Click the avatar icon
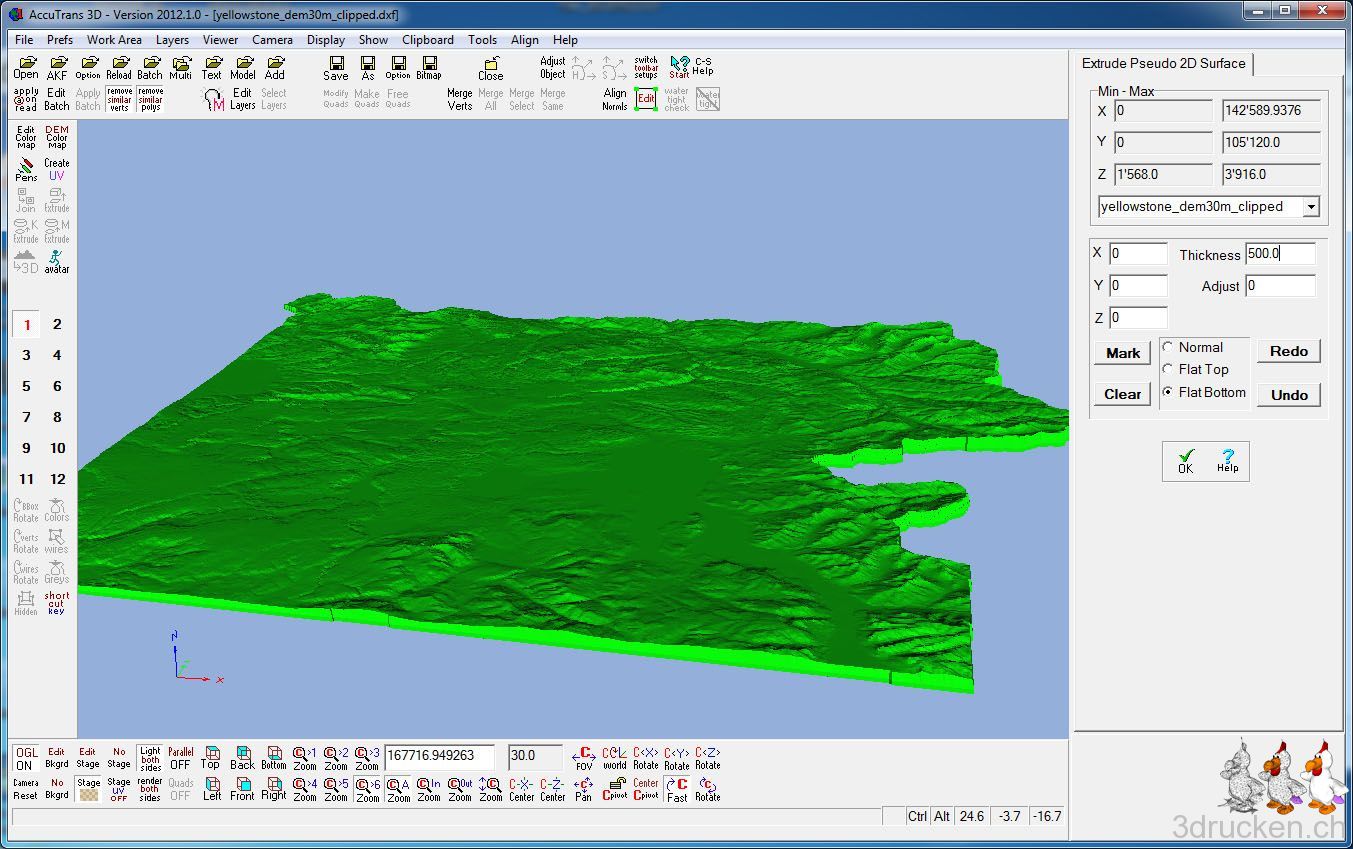The height and width of the screenshot is (849, 1353). pos(57,261)
